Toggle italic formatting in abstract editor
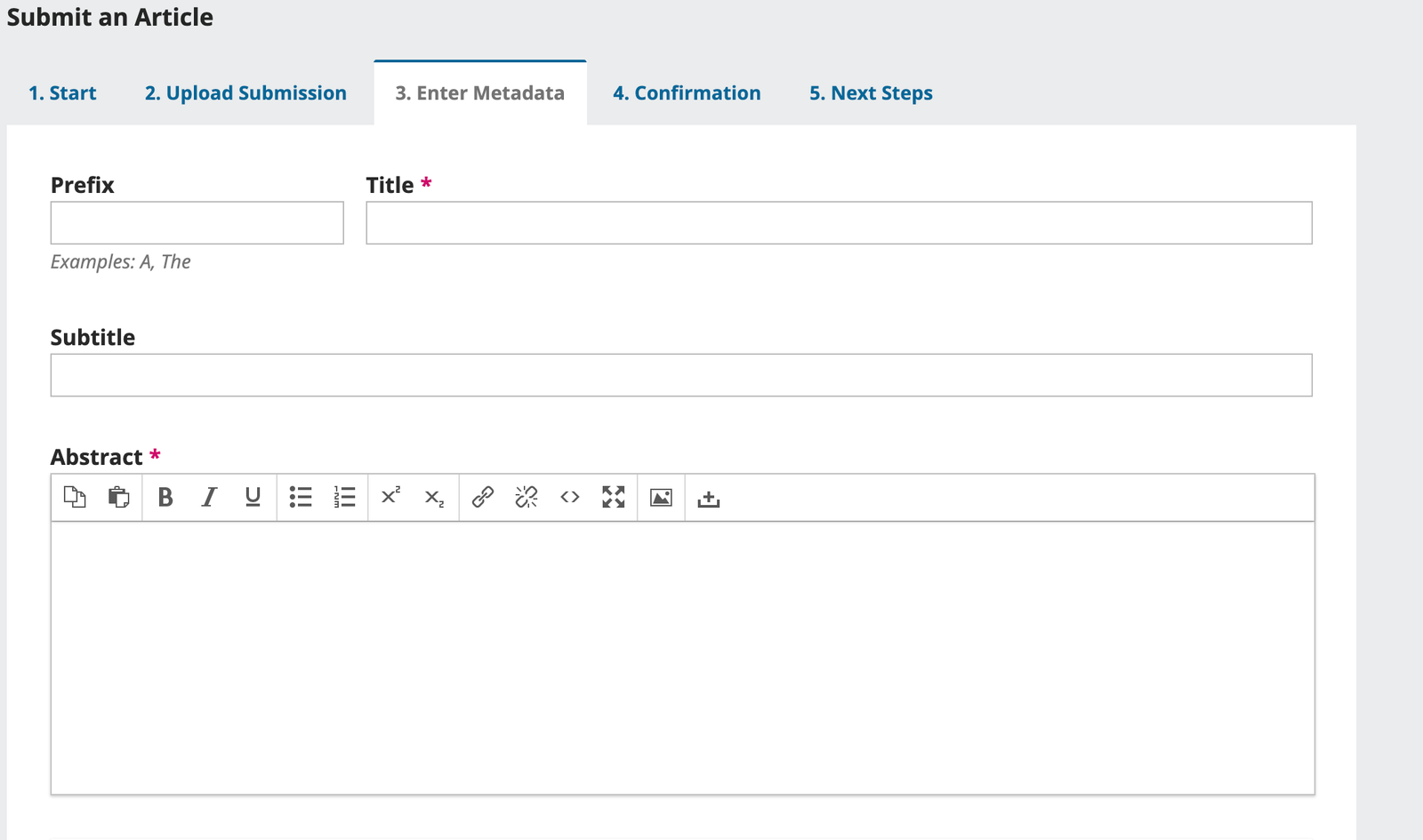Viewport: 1423px width, 840px height. tap(209, 497)
